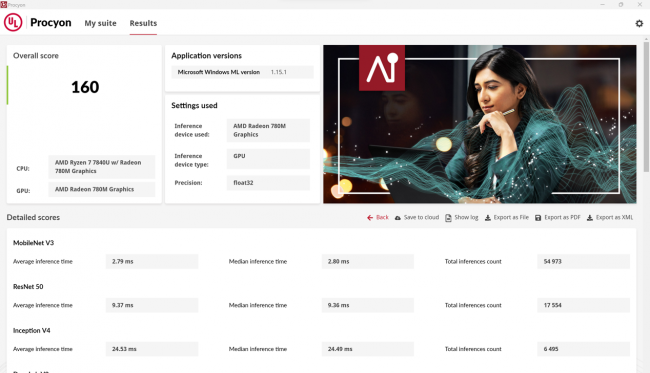The height and width of the screenshot is (373, 650).
Task: Click the Detailed scores heading
Action: click(x=33, y=217)
